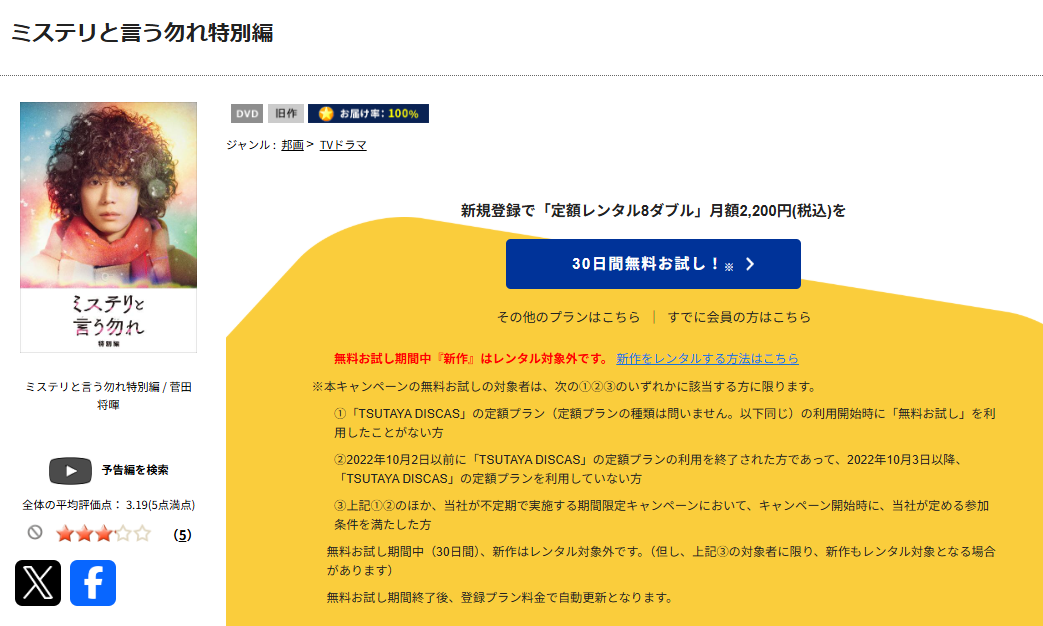Select the fifth rating star

(142, 534)
